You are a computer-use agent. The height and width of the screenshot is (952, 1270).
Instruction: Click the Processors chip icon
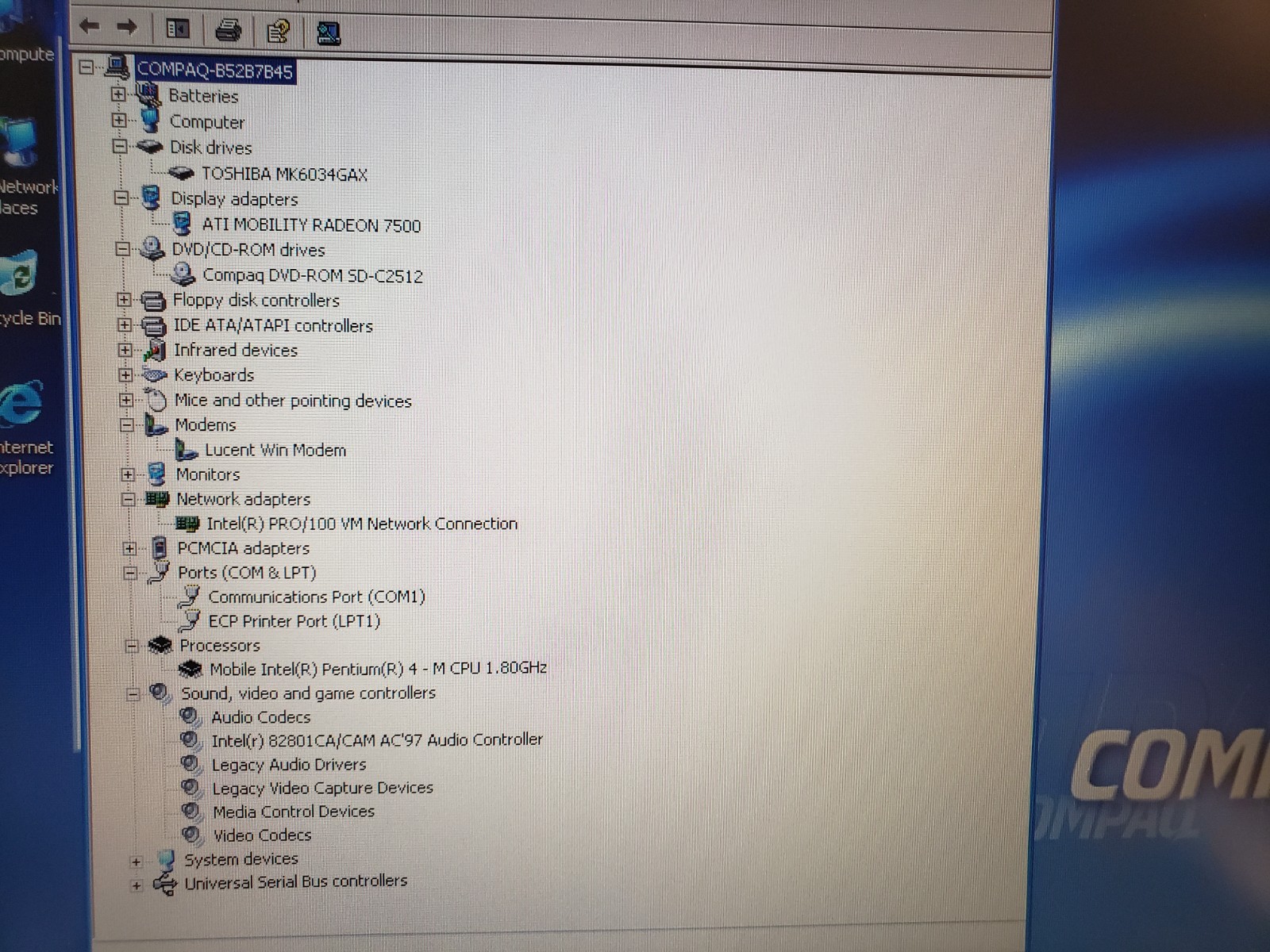point(160,646)
